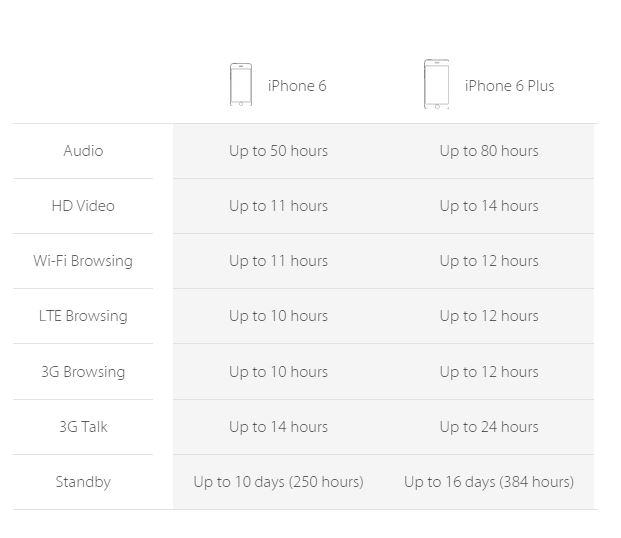The image size is (621, 538).
Task: Select iPhone 6 3G Browsing 10 hours cell
Action: 278,372
